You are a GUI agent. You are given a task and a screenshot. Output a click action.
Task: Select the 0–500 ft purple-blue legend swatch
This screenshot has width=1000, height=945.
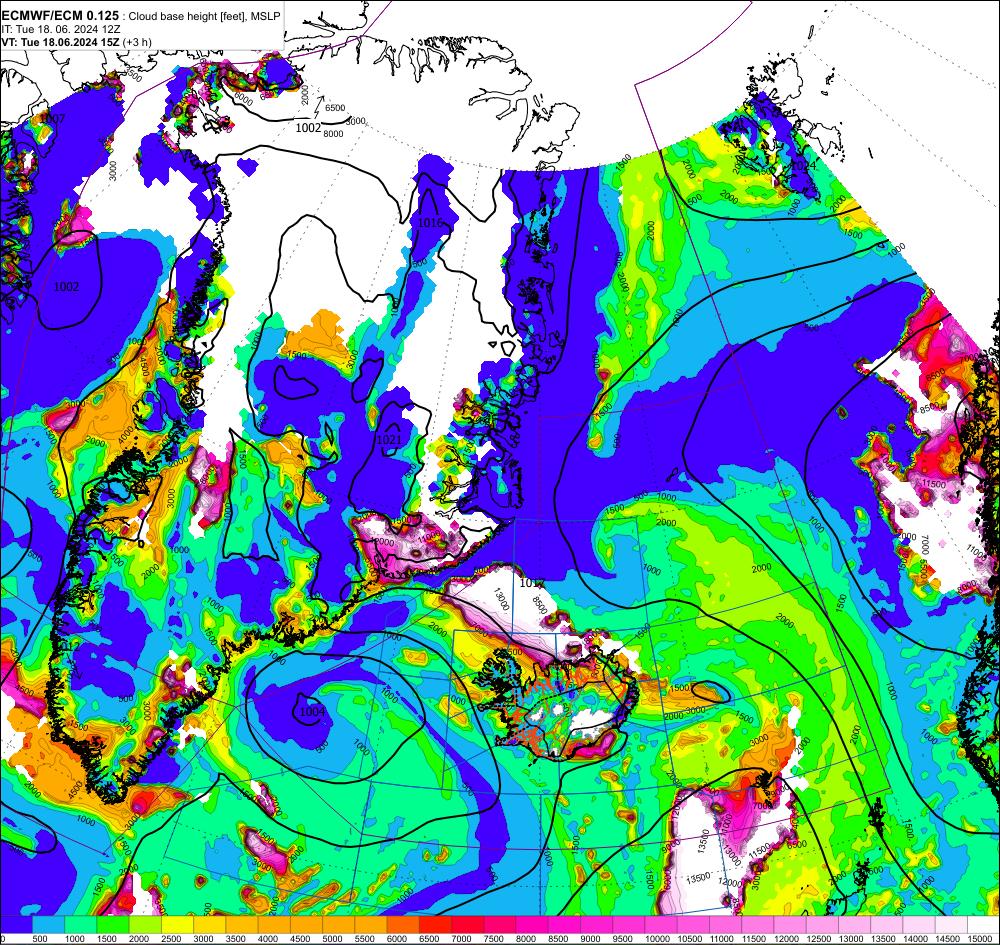click(x=16, y=925)
